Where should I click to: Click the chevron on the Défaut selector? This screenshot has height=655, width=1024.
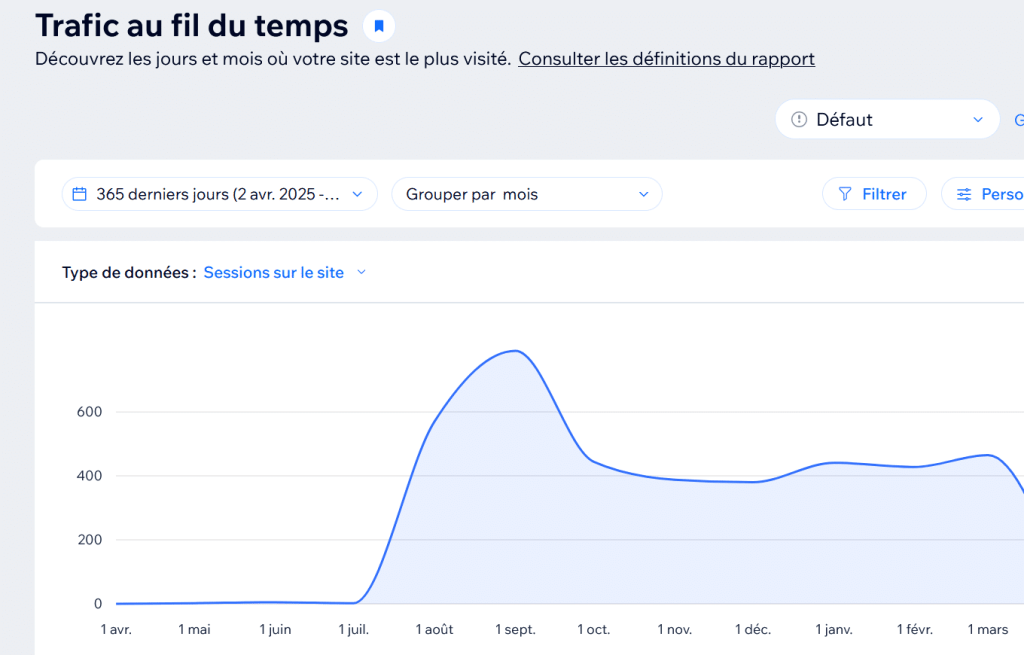pyautogui.click(x=978, y=119)
